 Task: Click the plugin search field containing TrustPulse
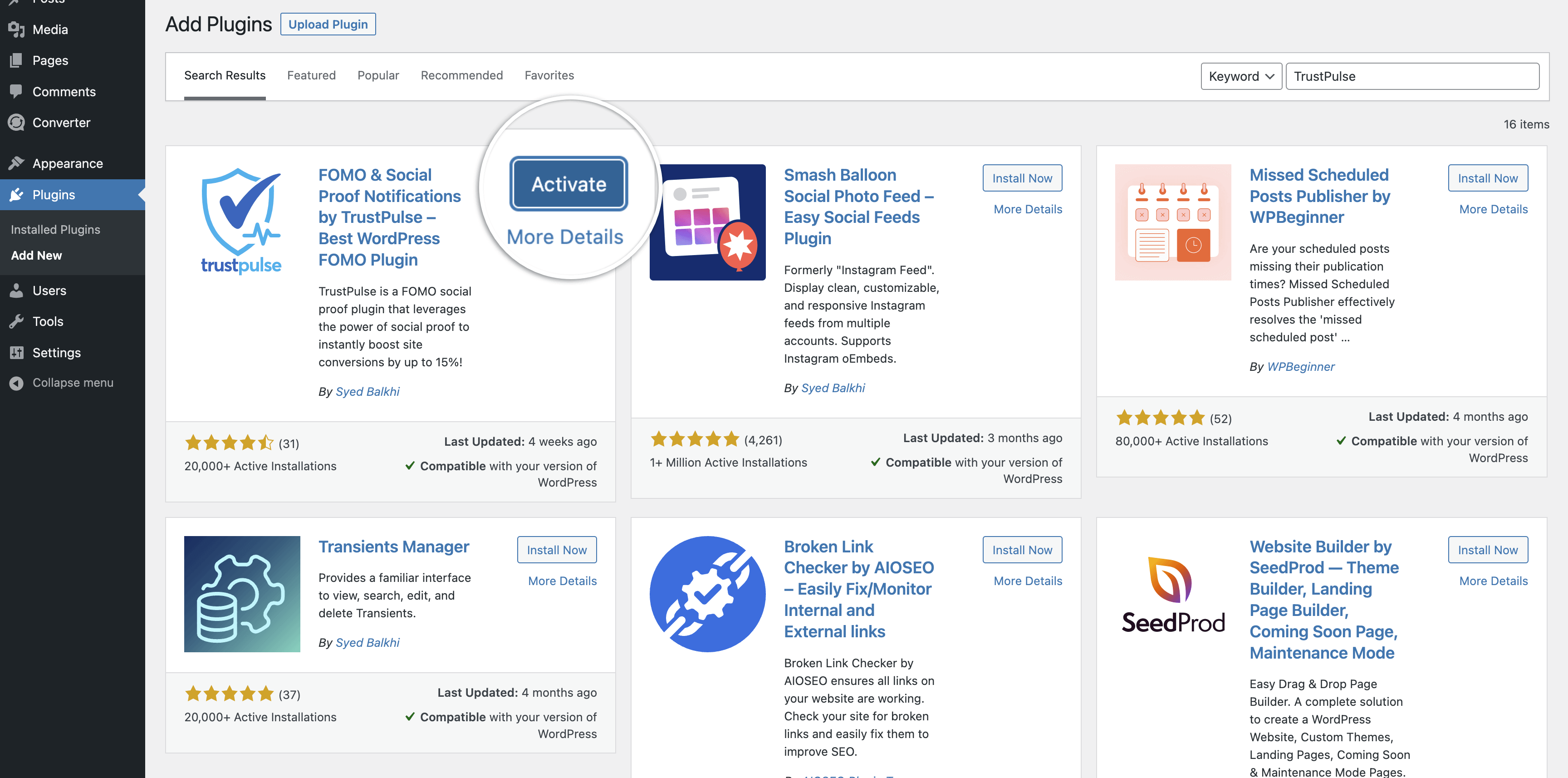[x=1412, y=76]
